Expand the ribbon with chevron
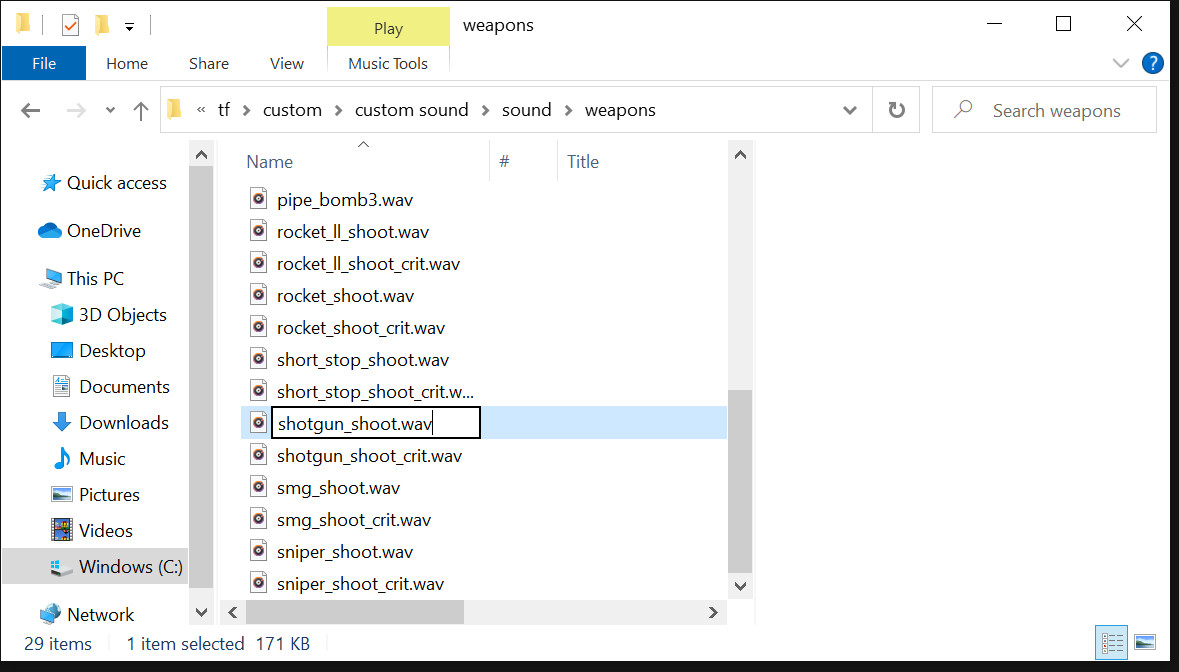 coord(1120,64)
